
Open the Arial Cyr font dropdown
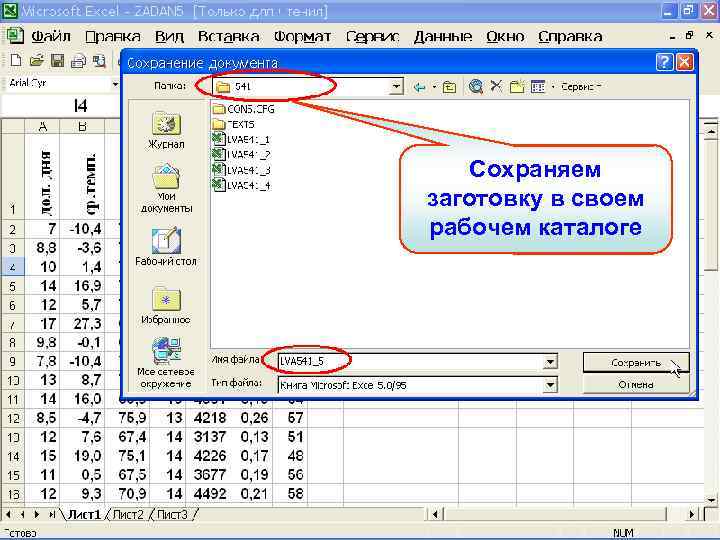click(x=115, y=84)
